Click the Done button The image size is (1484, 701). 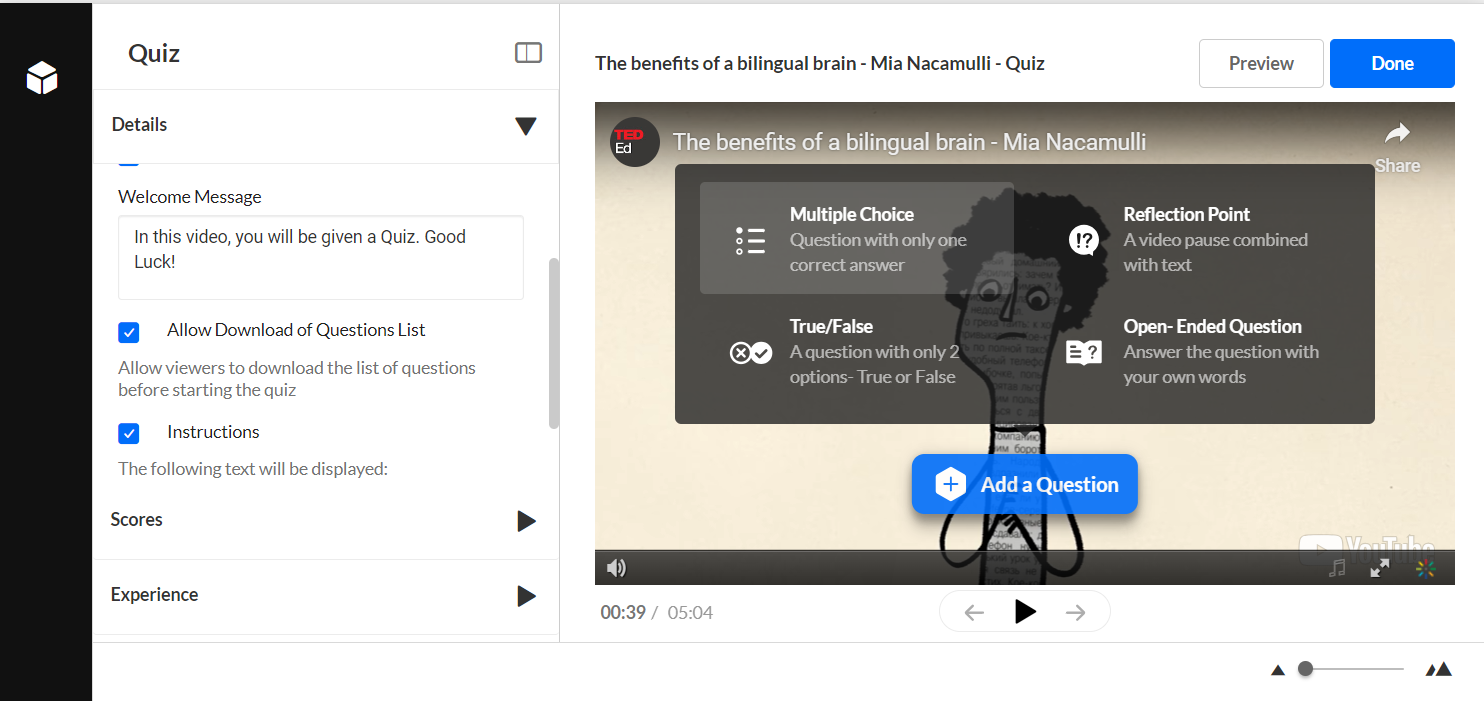1392,63
